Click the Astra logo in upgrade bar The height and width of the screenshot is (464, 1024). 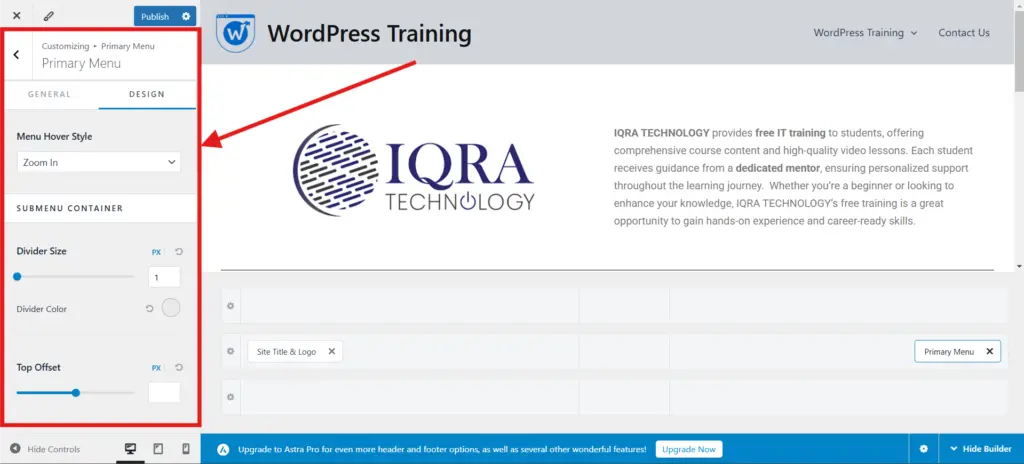point(223,450)
